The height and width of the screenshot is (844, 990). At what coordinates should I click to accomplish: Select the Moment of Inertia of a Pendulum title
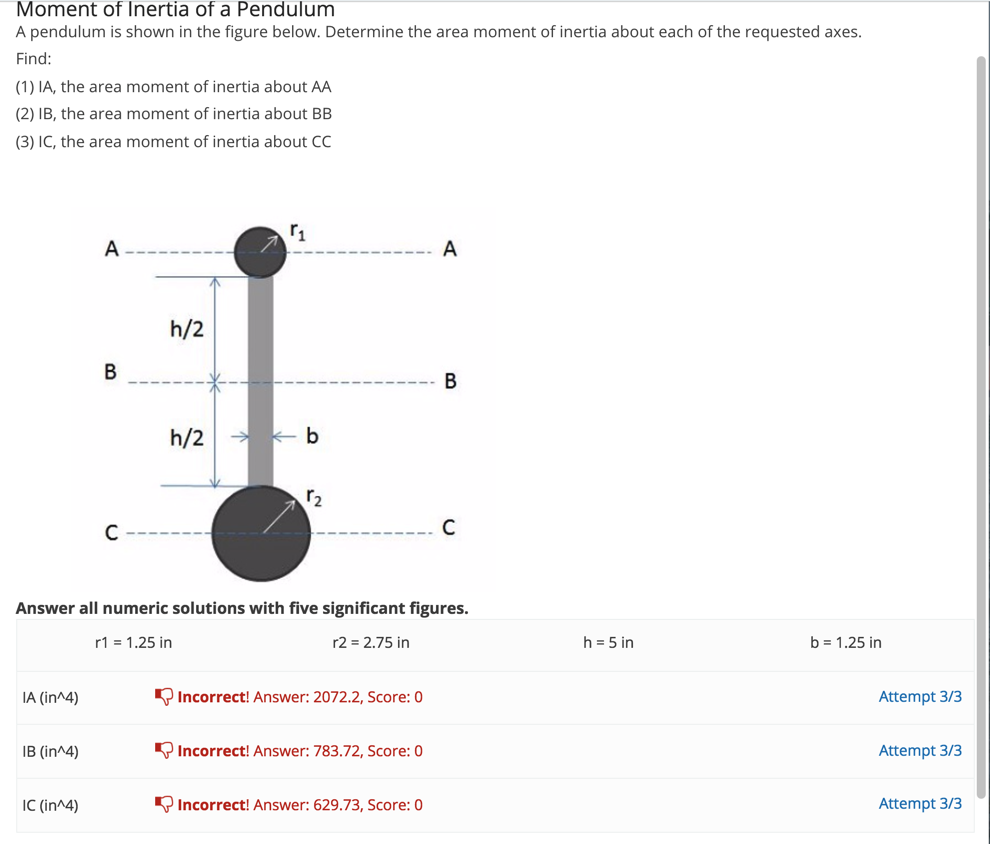point(175,11)
